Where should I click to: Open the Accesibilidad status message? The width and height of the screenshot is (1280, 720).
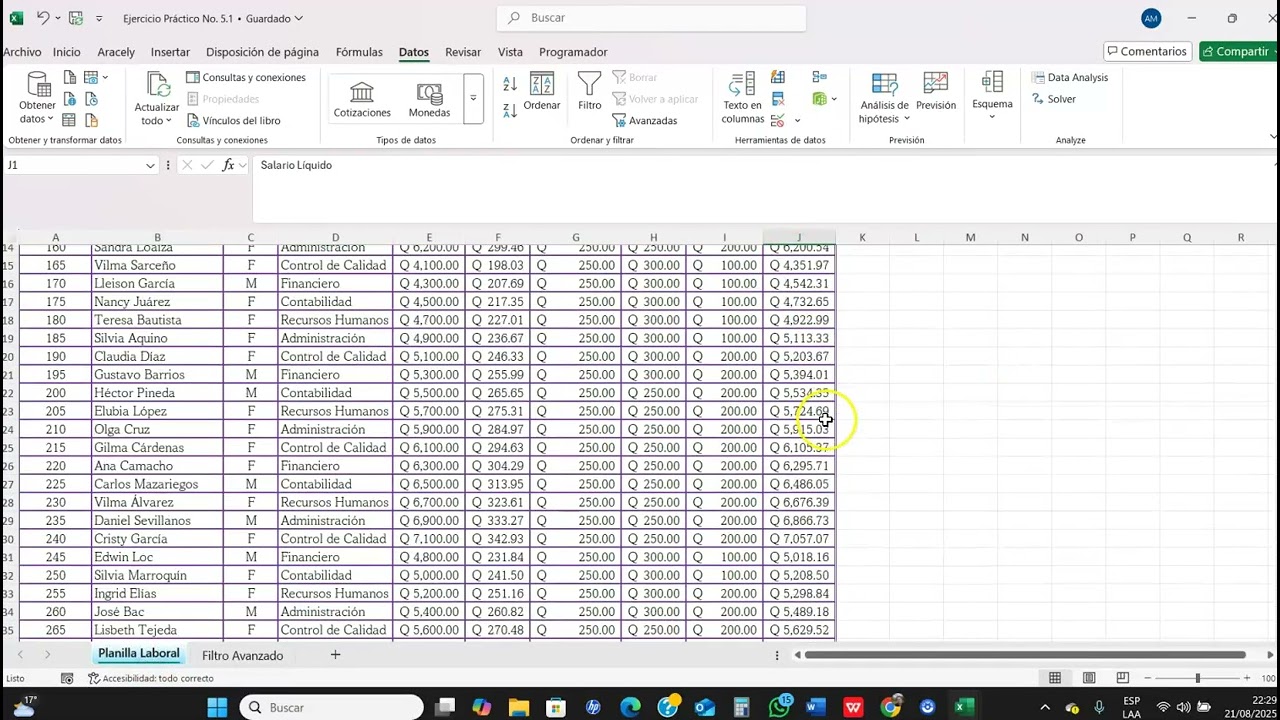151,678
